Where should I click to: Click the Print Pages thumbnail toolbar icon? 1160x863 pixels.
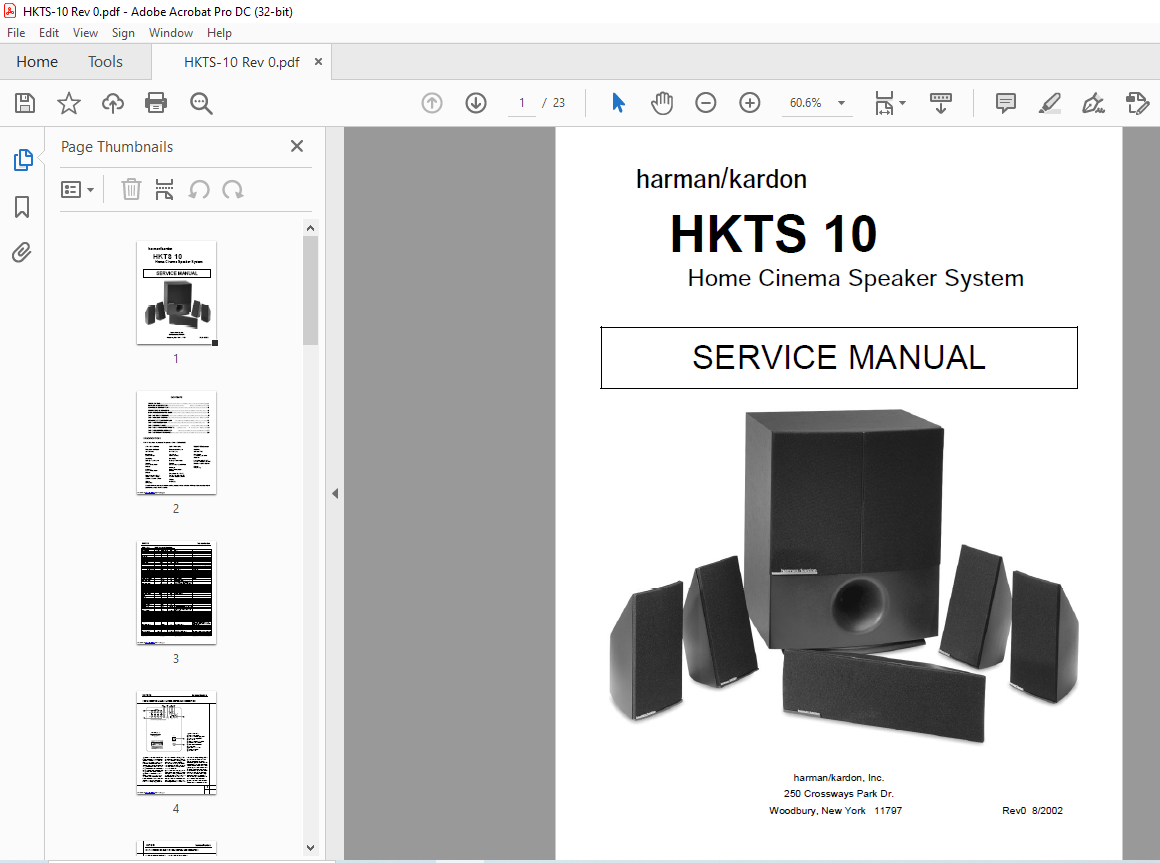(x=164, y=189)
